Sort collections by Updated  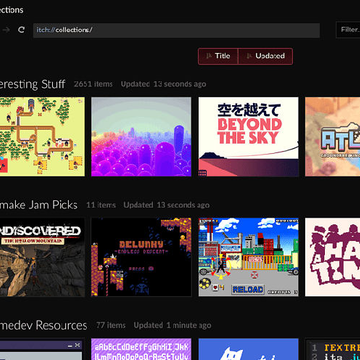266,56
